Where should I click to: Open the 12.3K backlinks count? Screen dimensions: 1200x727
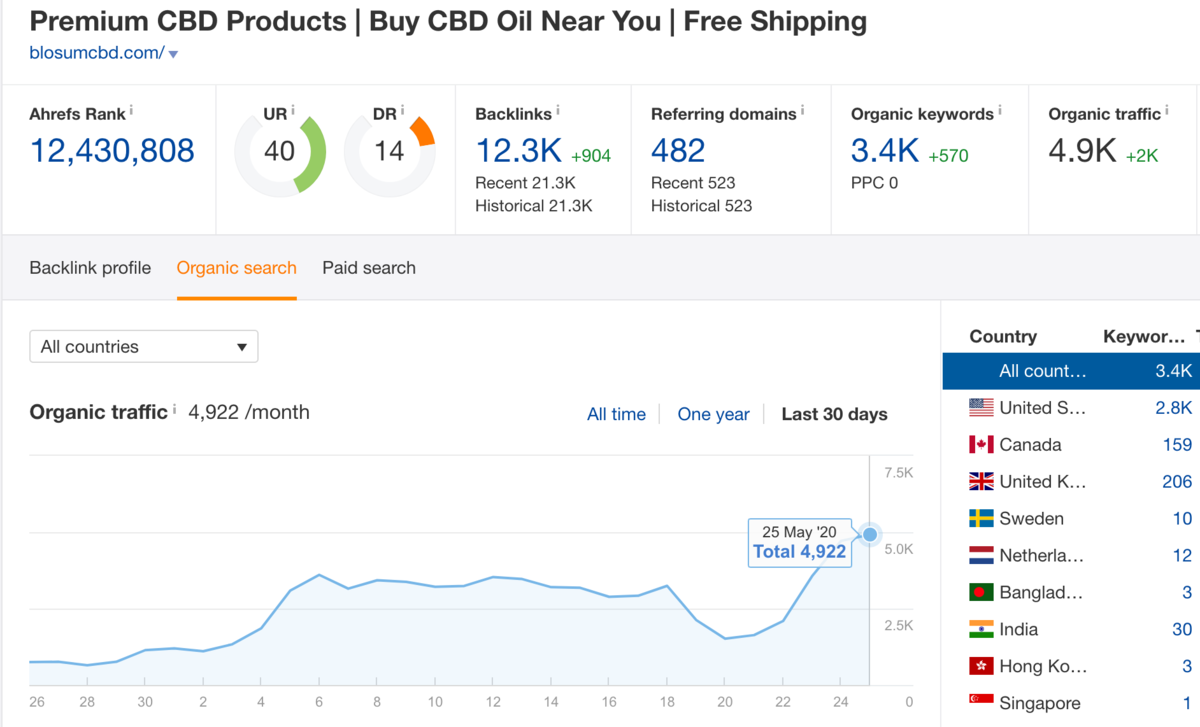[518, 151]
